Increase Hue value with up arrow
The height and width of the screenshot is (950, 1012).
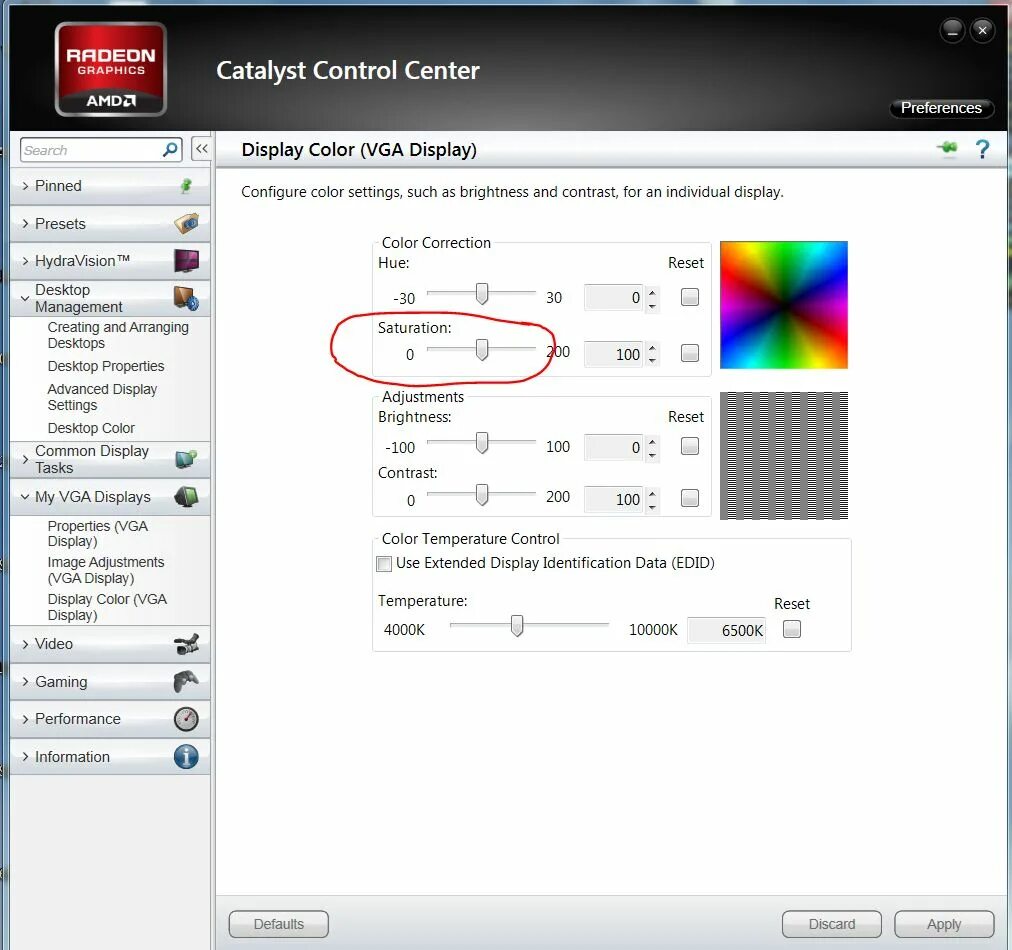coord(652,292)
